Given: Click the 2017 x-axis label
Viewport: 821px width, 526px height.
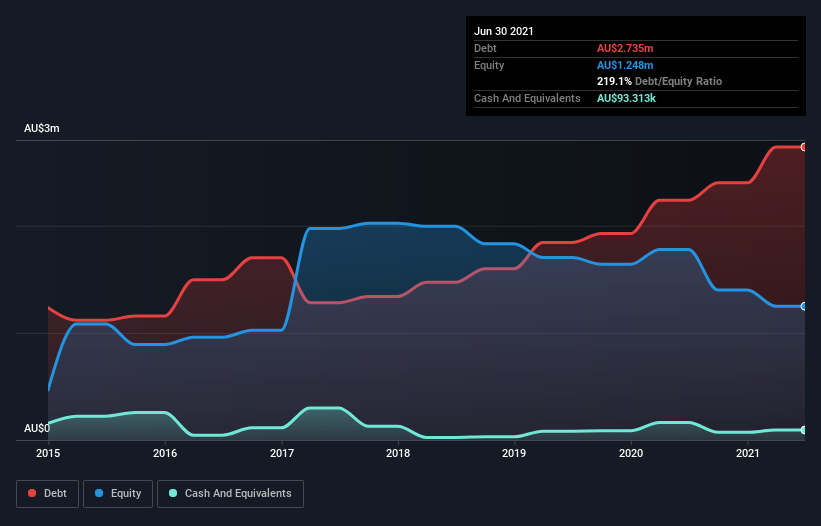Looking at the screenshot, I should [x=282, y=453].
